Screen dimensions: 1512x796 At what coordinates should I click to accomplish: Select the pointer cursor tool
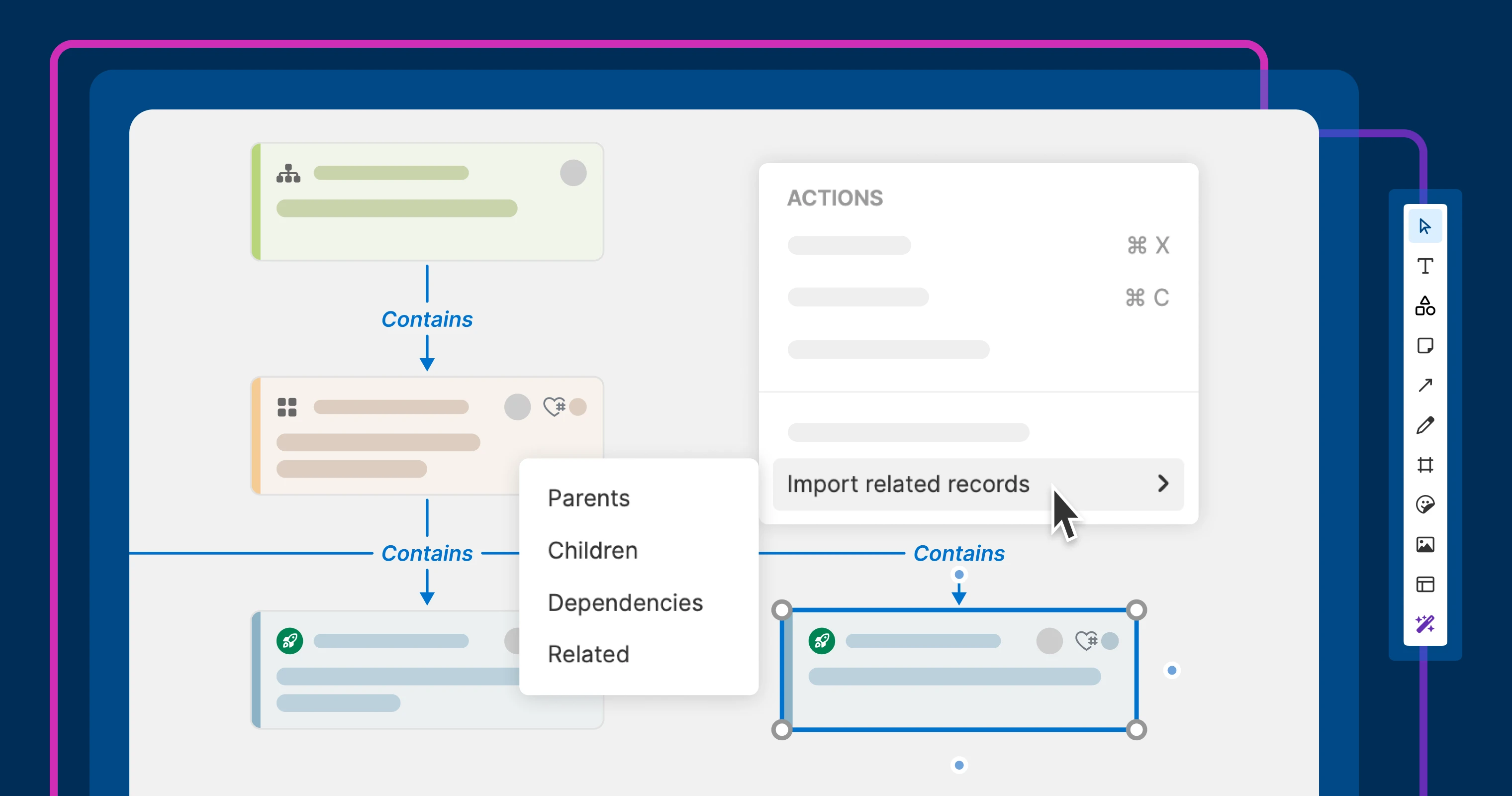(1424, 226)
